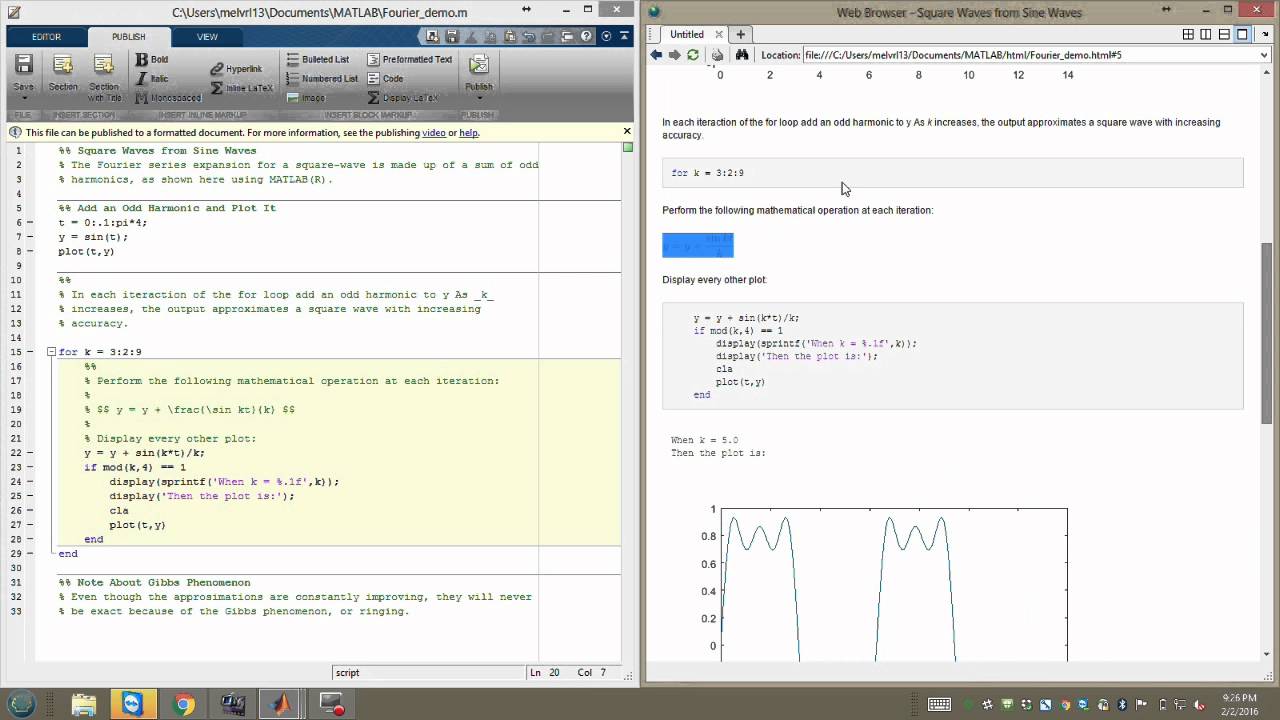Close the publishing information banner
Image resolution: width=1280 pixels, height=720 pixels.
click(x=627, y=131)
